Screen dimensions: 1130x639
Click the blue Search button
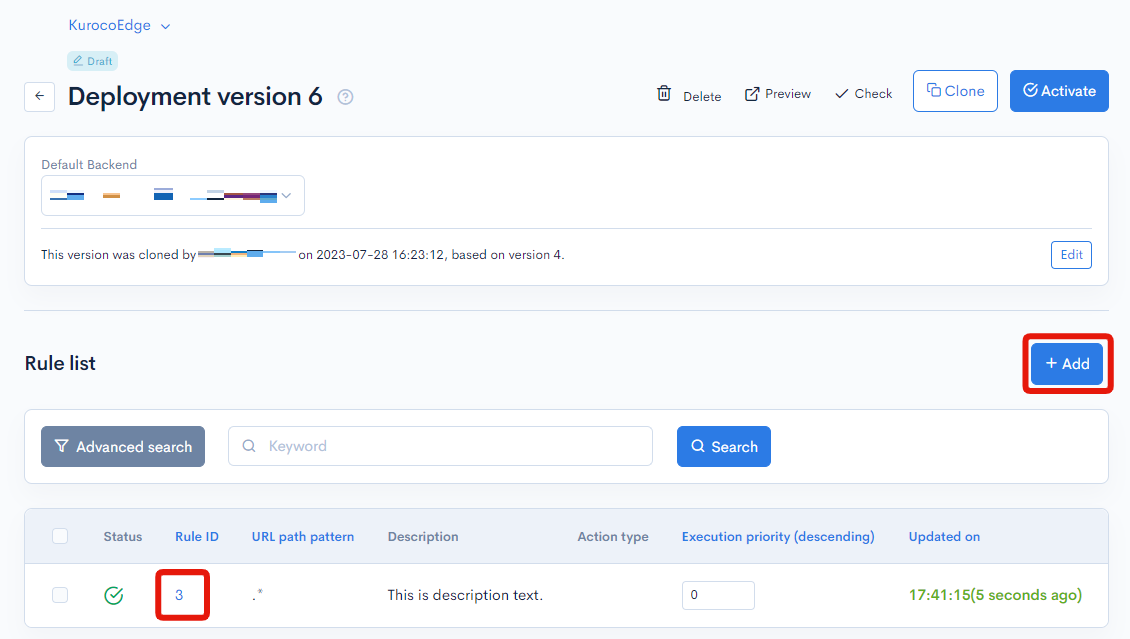724,447
